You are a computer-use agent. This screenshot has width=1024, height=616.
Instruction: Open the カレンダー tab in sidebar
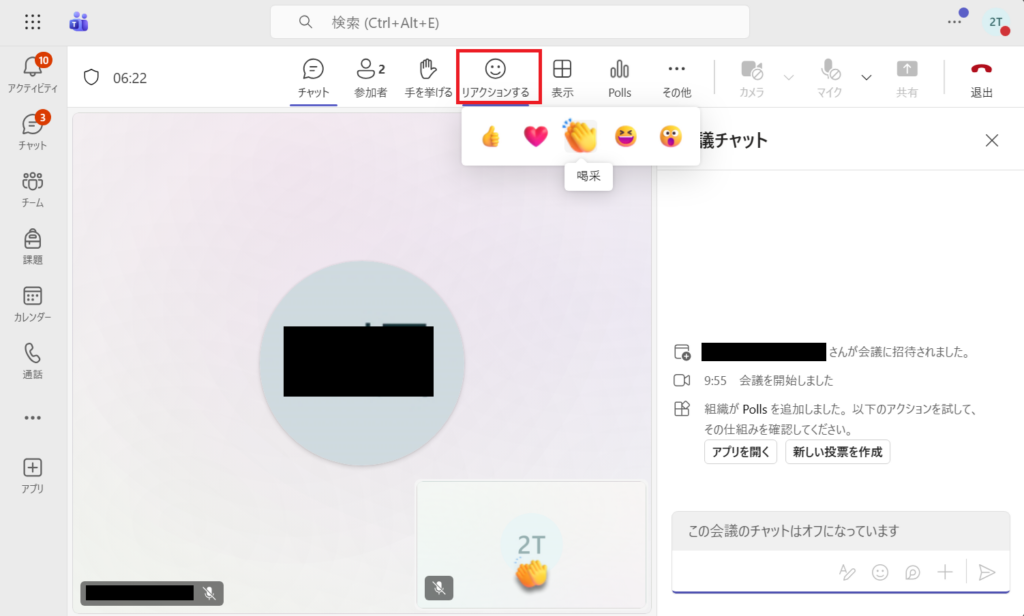tap(32, 304)
